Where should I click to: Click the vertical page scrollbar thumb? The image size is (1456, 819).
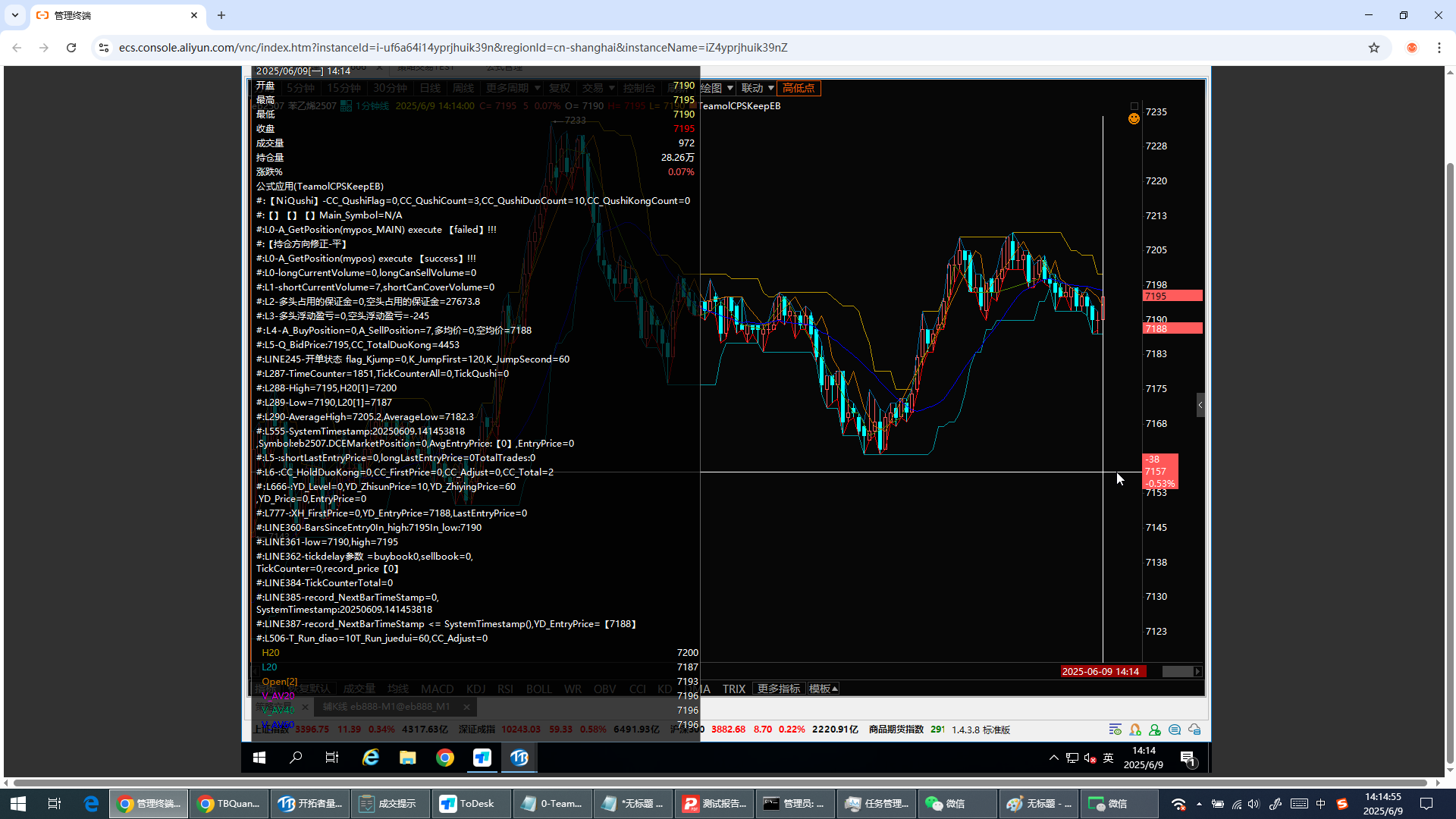1450,463
